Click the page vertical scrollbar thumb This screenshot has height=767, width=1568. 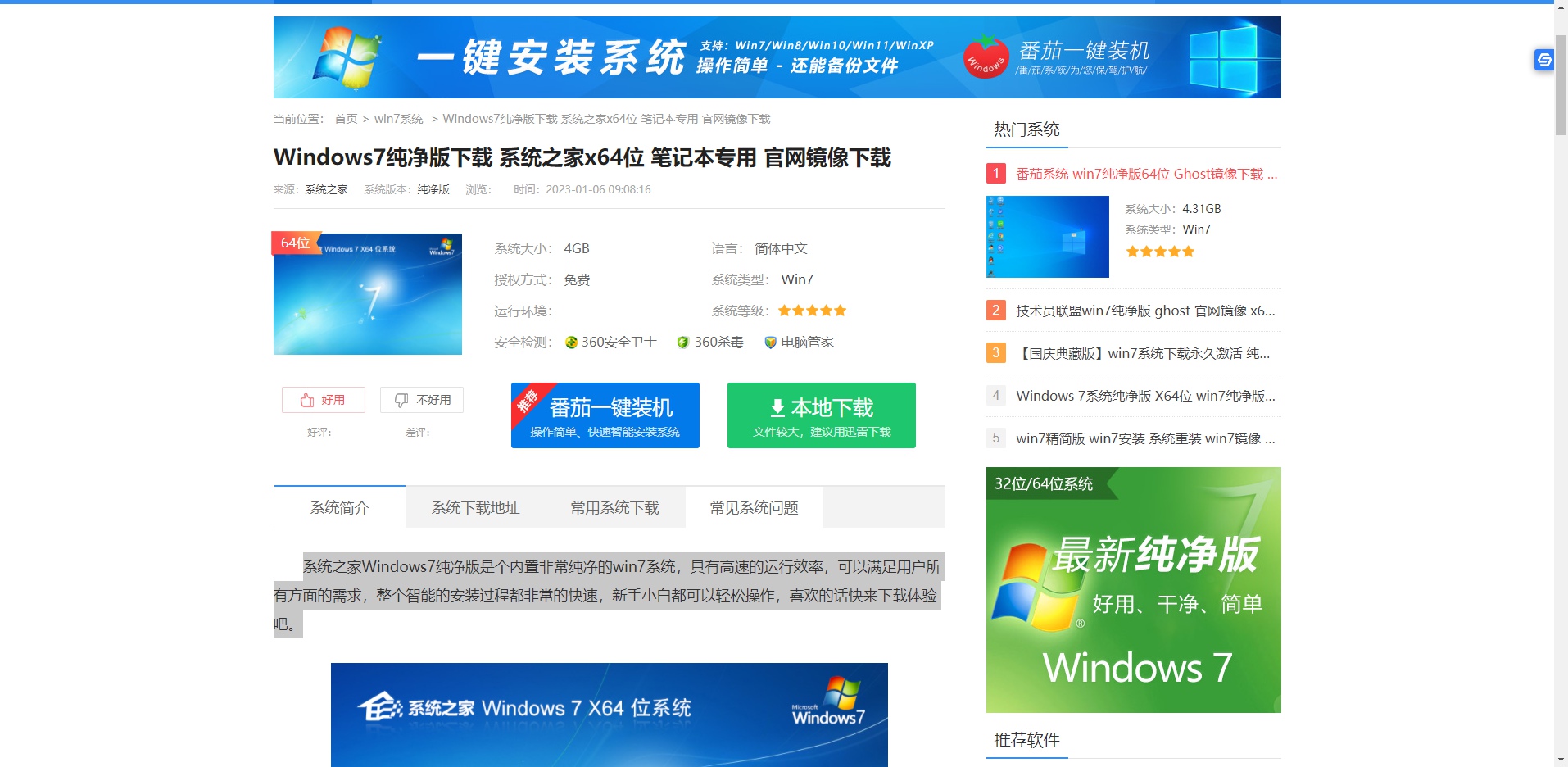[1561, 85]
